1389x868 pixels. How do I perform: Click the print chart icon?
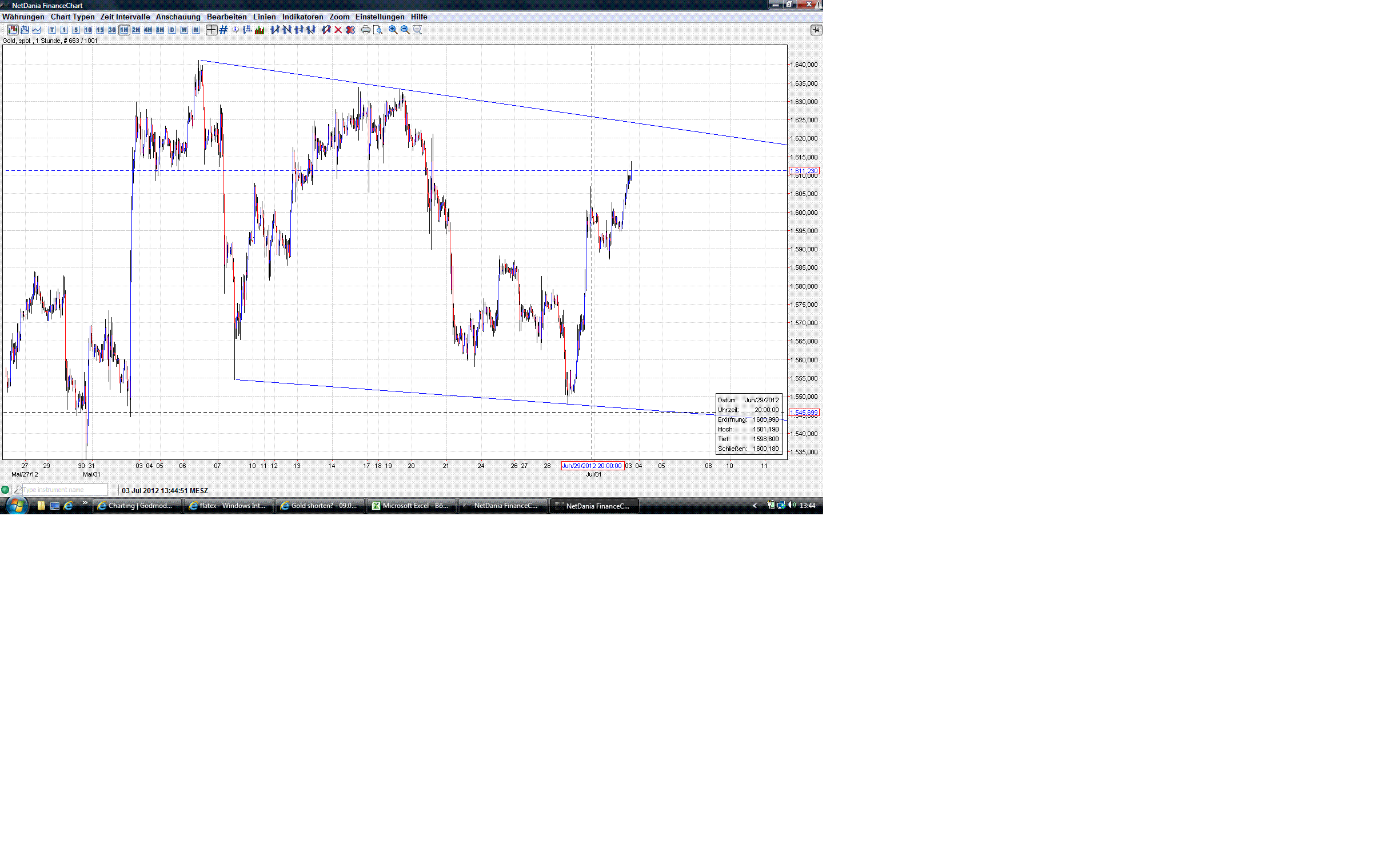[365, 30]
